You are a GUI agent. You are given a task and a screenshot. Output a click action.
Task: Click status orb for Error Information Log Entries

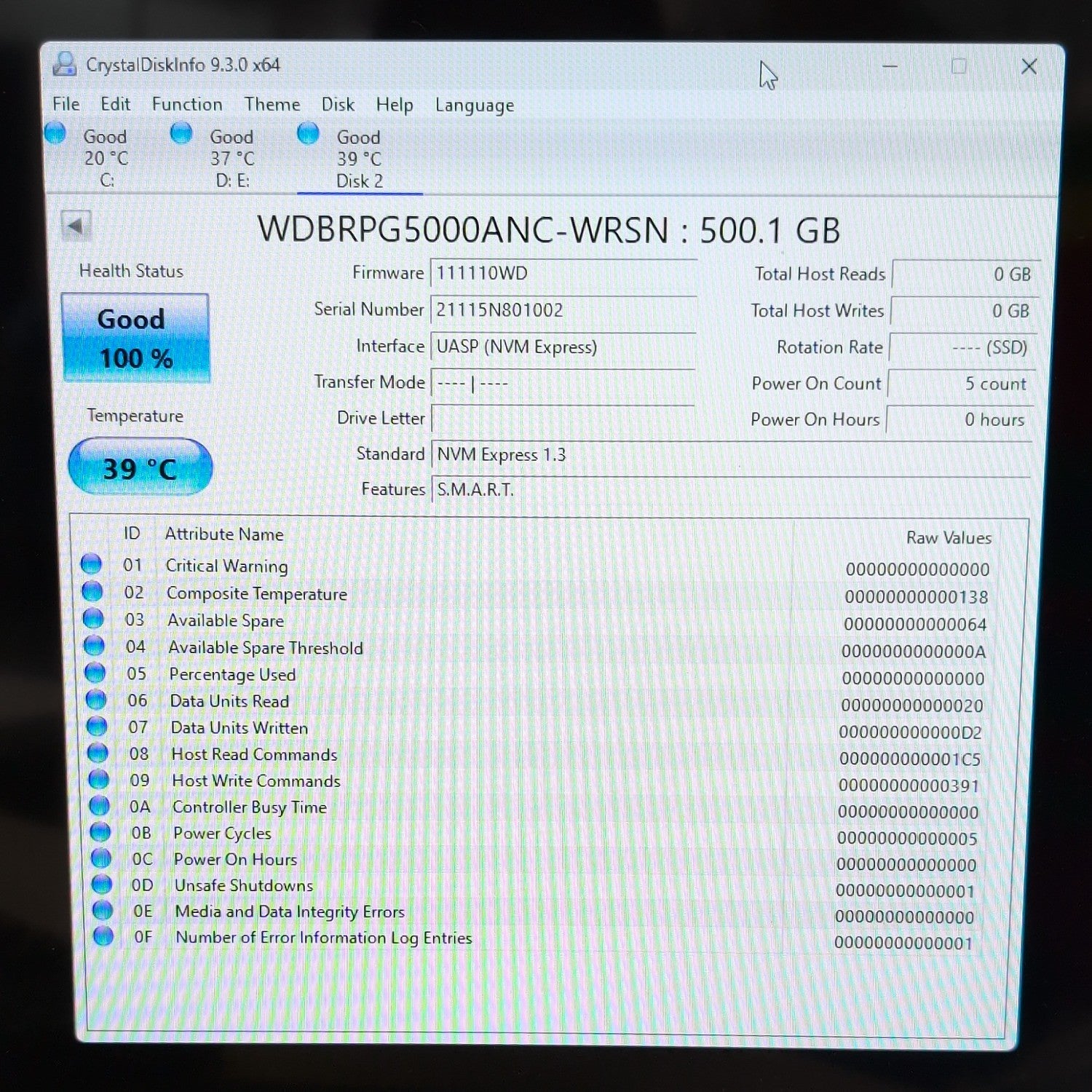[x=103, y=935]
